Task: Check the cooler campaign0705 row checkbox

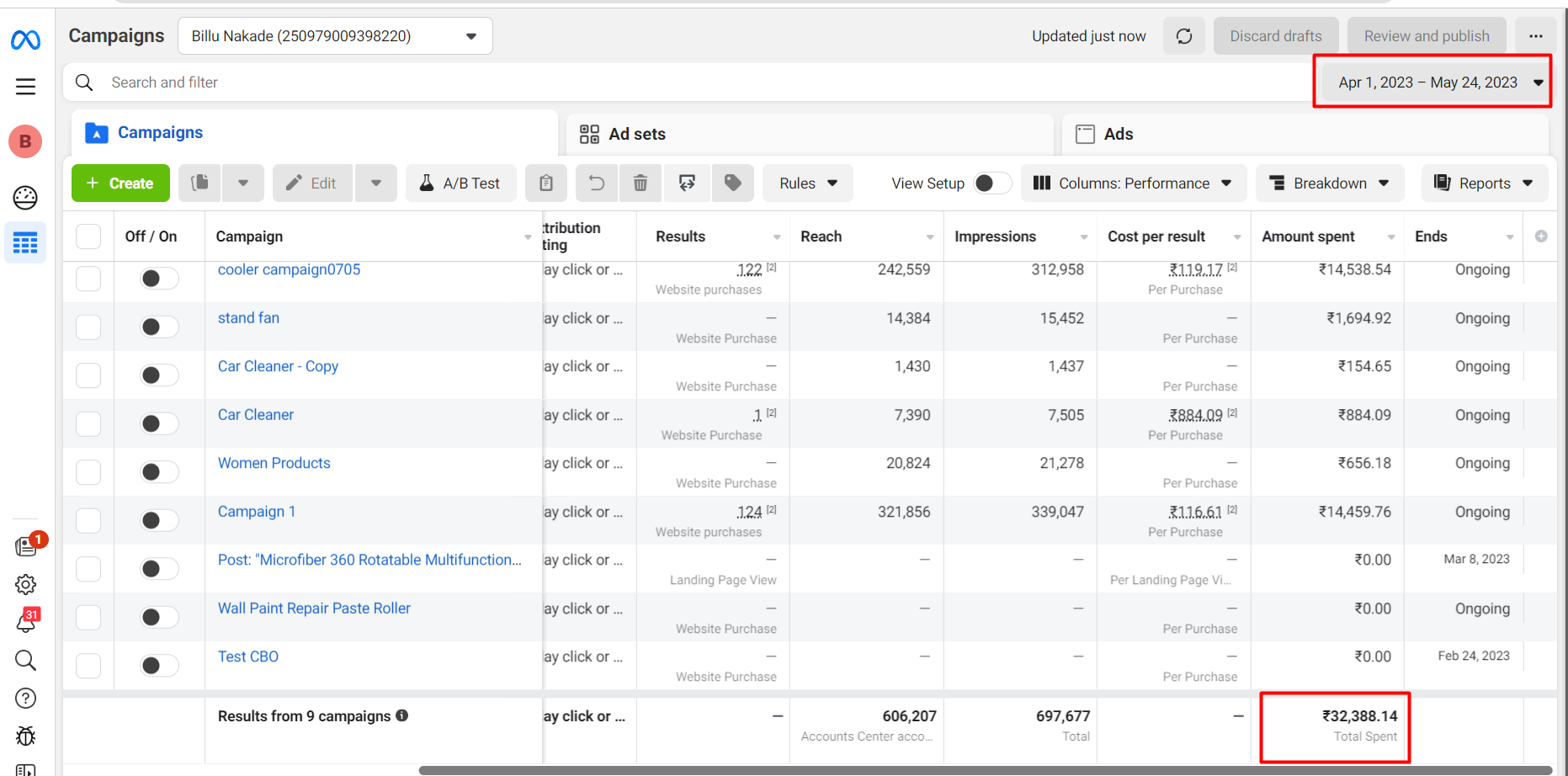Action: pos(88,279)
